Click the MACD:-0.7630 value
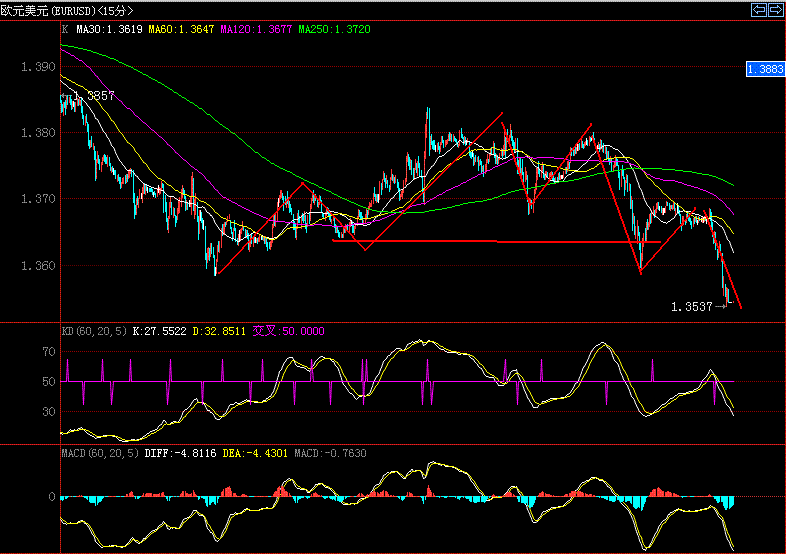The image size is (790, 554). (330, 453)
